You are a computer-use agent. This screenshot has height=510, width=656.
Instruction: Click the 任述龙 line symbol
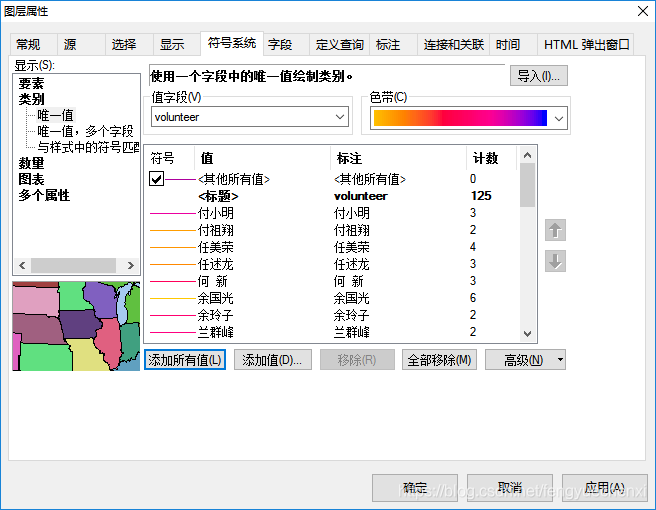[173, 264]
